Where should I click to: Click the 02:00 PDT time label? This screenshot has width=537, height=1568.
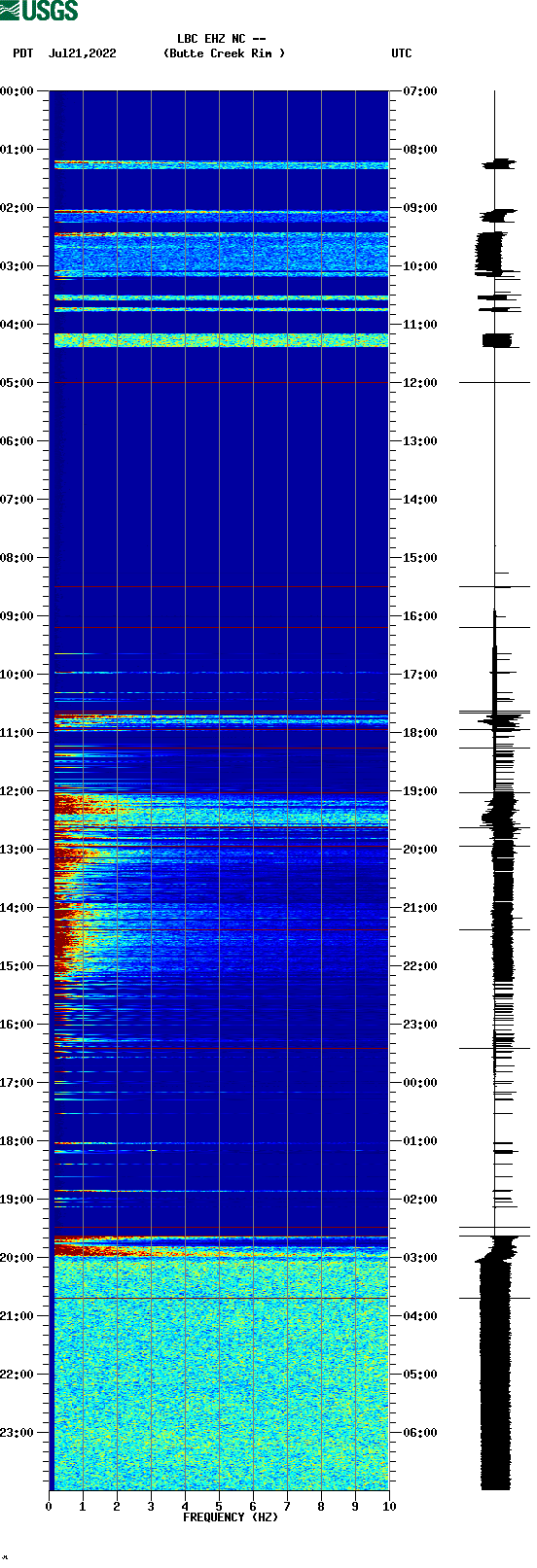pyautogui.click(x=18, y=208)
